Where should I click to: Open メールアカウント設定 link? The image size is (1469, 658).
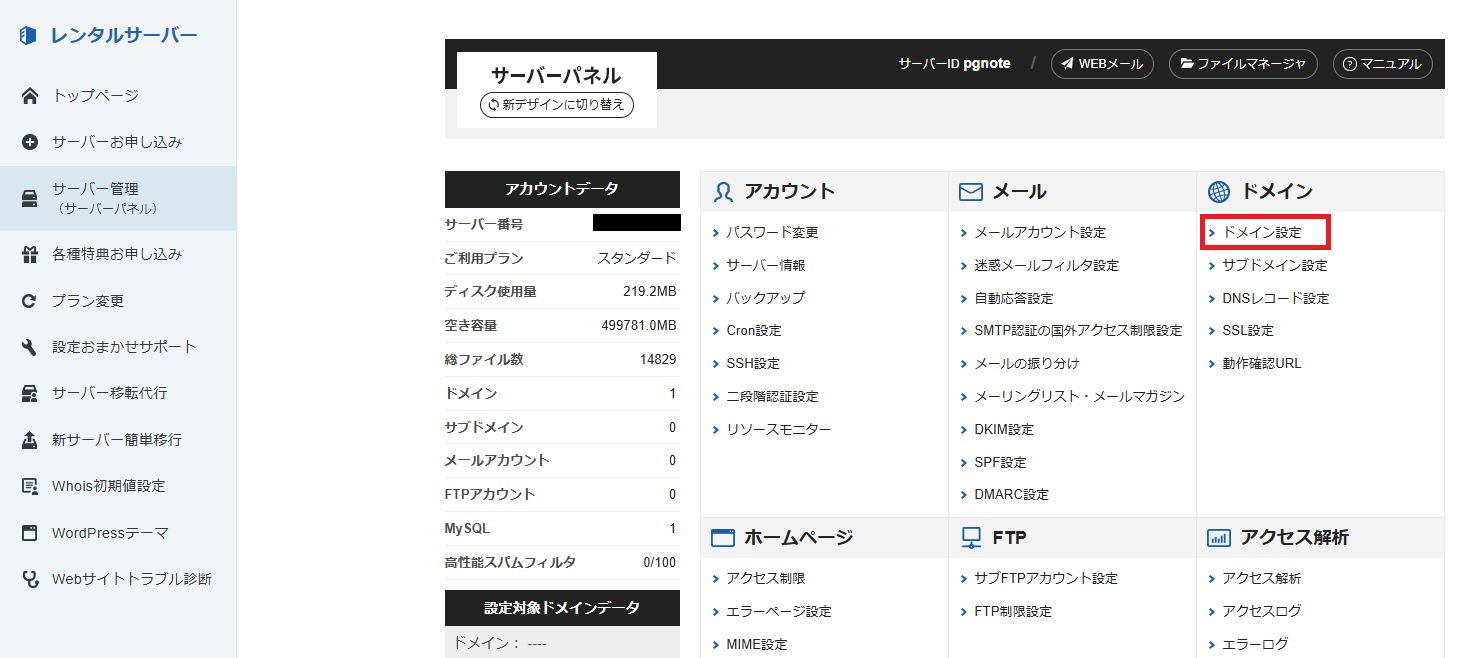[1040, 232]
